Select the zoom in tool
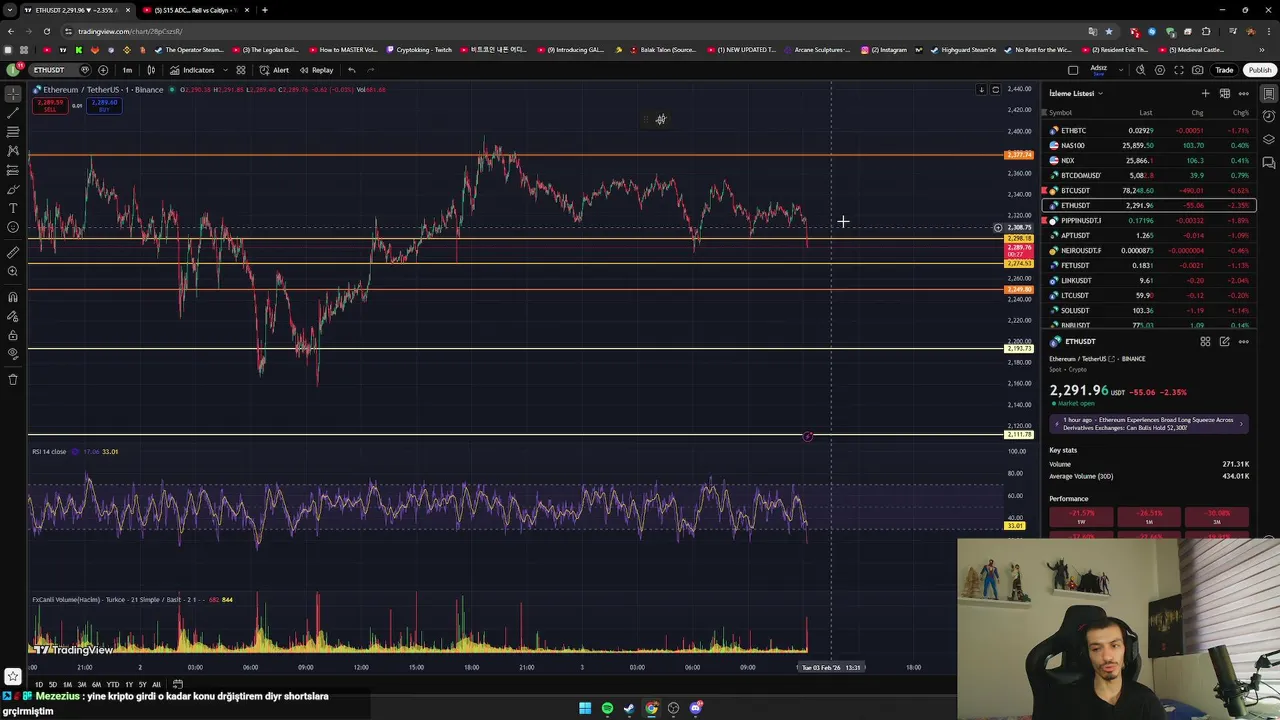The width and height of the screenshot is (1280, 720). click(13, 272)
